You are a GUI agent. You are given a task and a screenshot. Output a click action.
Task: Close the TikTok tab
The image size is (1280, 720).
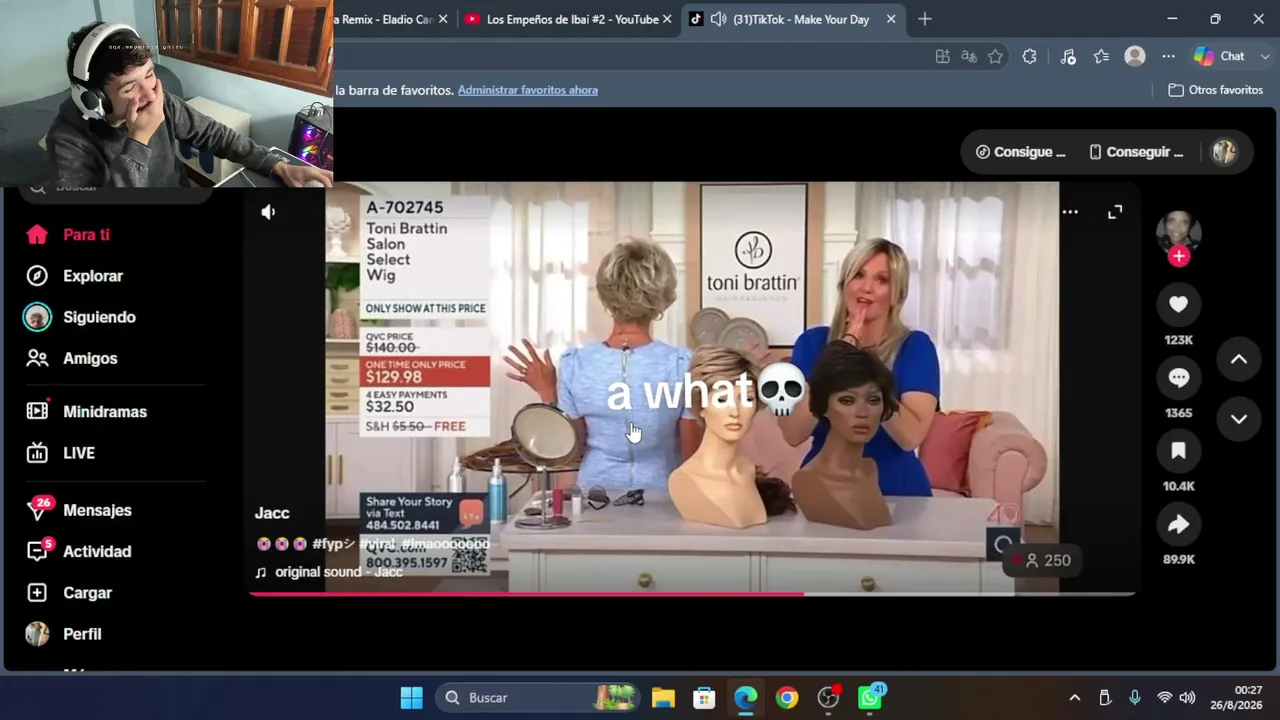pyautogui.click(x=891, y=19)
